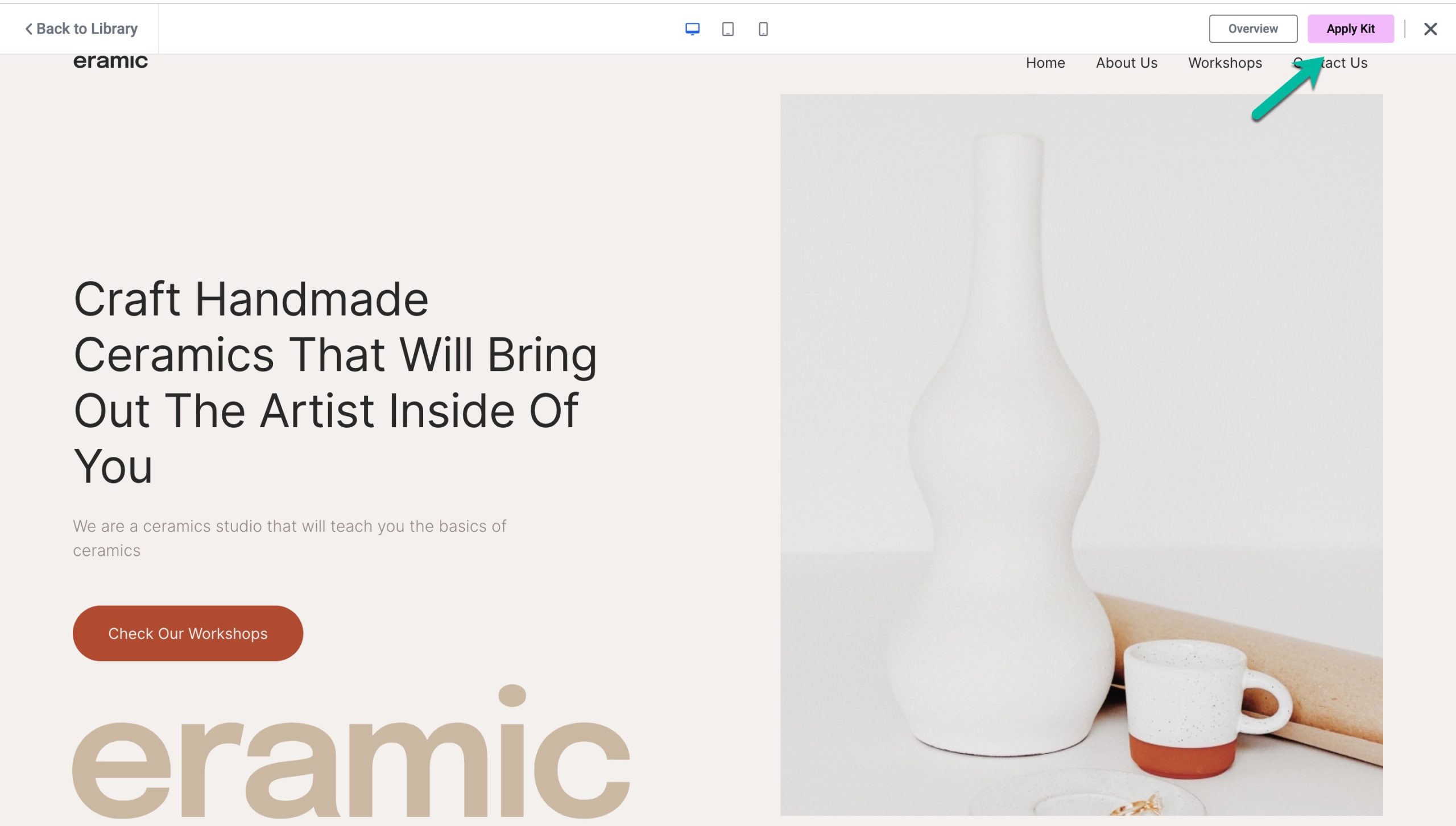Click the Back to Library text link

click(87, 29)
